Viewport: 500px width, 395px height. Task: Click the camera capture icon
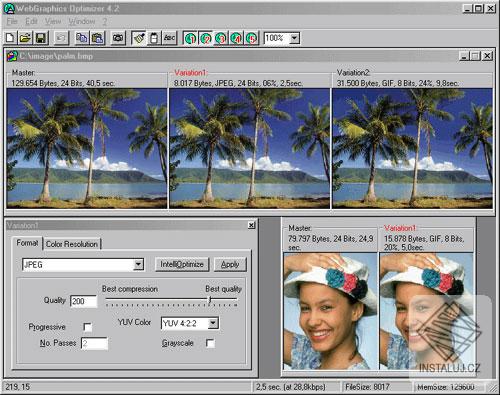pyautogui.click(x=118, y=38)
